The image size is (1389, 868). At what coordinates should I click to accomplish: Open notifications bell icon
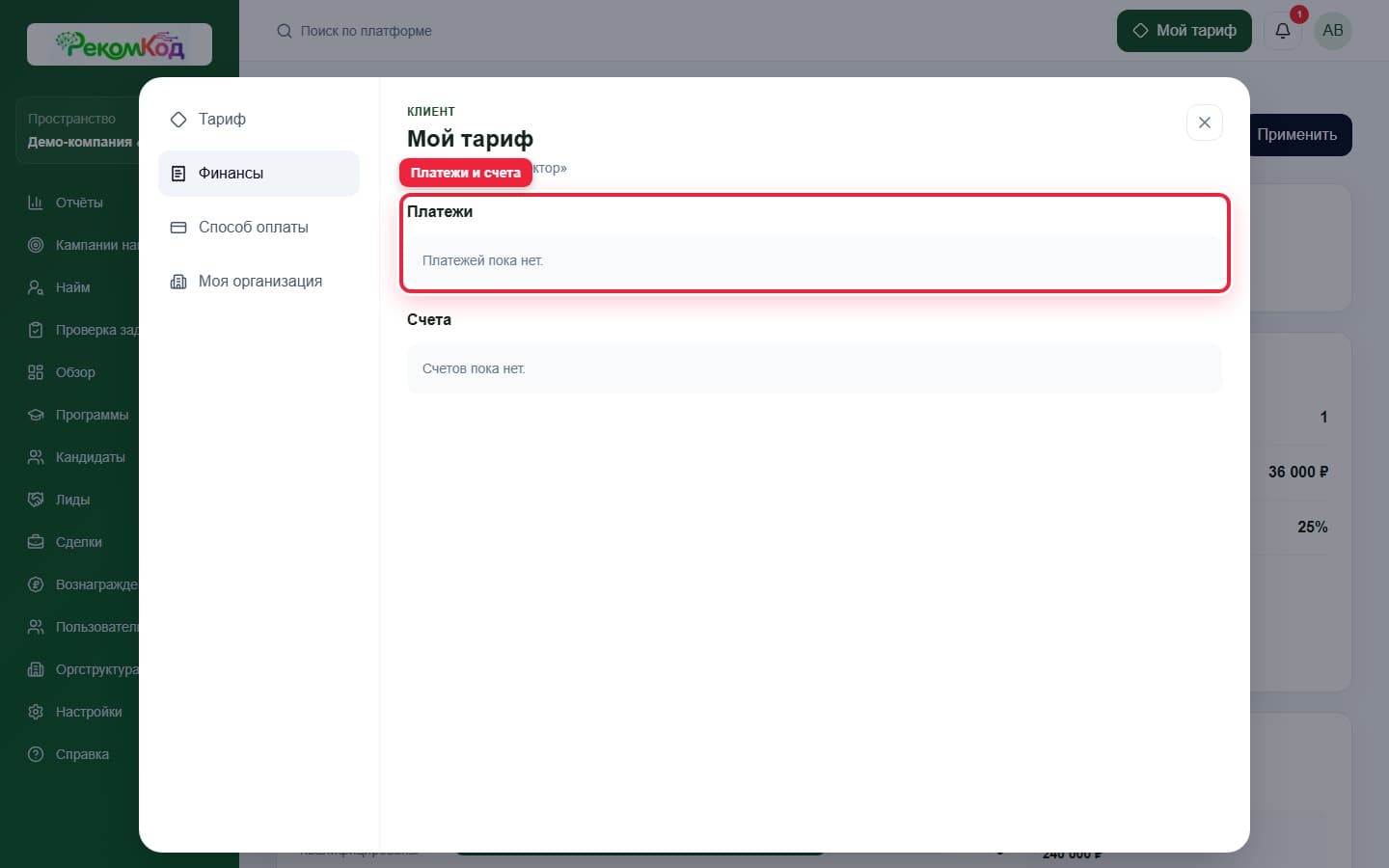(x=1283, y=31)
